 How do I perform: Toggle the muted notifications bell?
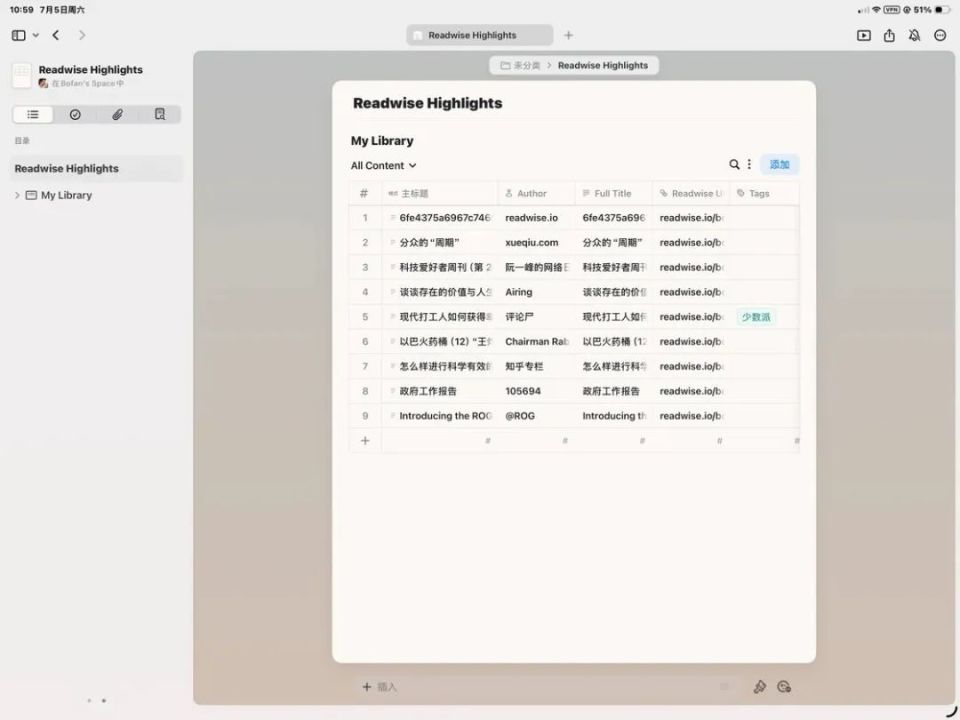point(914,36)
